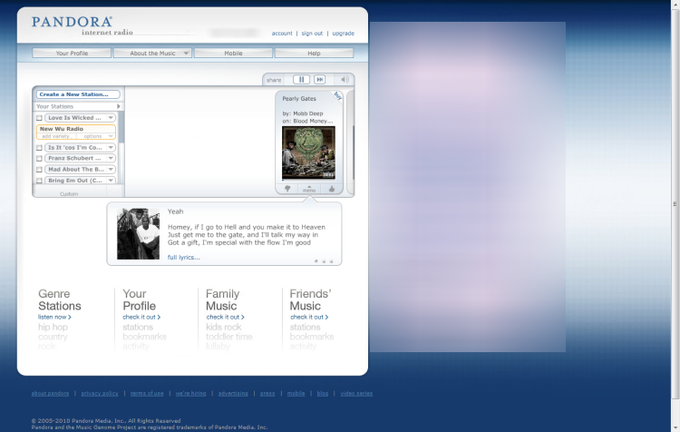680x432 pixels.
Task: Click the song history scrollbar
Action: (353, 152)
